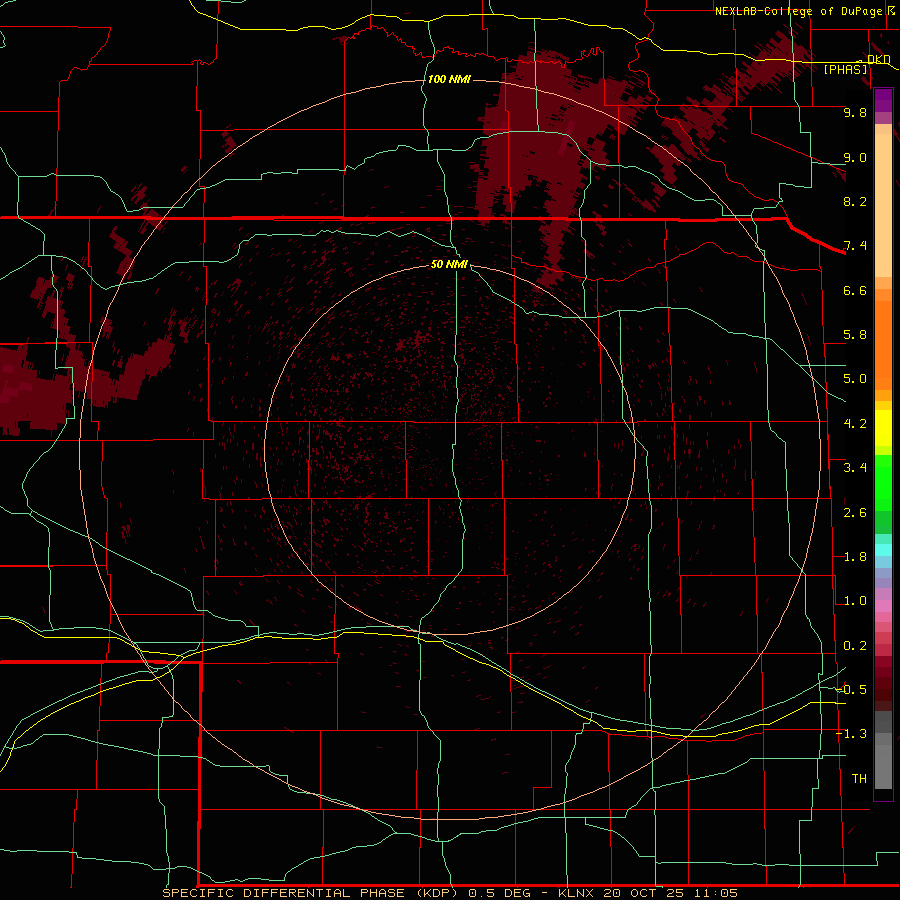This screenshot has height=900, width=900.
Task: Click the "50 NMI" range ring label
Action: [449, 264]
